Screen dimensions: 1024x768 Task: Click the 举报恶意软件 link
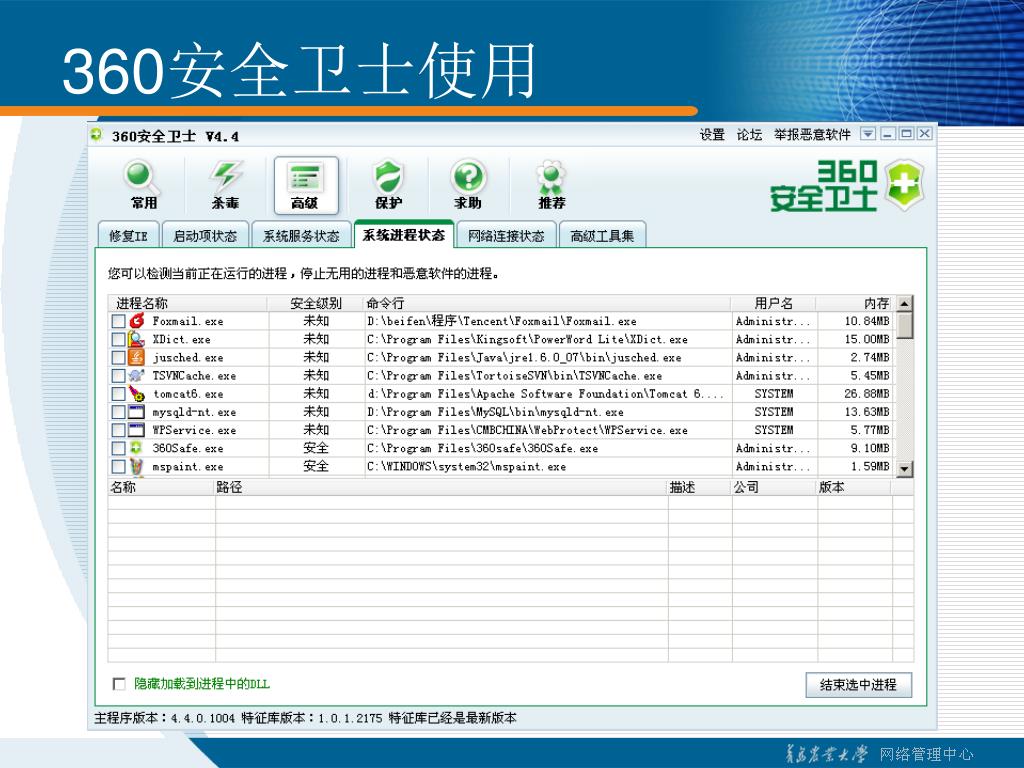(x=812, y=135)
